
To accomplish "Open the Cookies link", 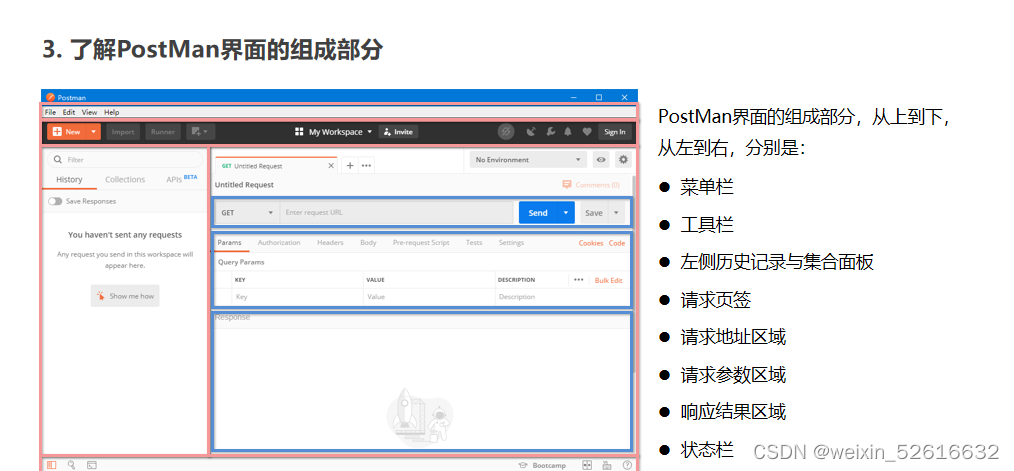I will click(591, 243).
